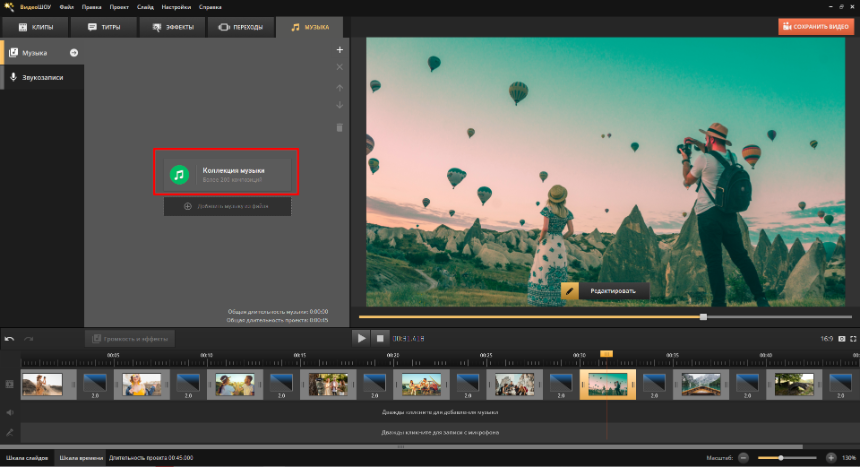Click the music track speaker icon
Viewport: 860px width, 467px height.
[x=9, y=412]
